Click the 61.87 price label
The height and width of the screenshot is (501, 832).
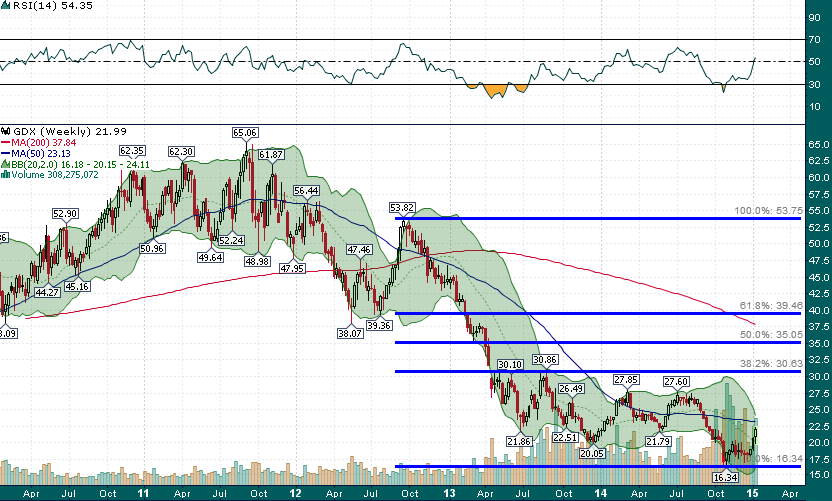(271, 155)
